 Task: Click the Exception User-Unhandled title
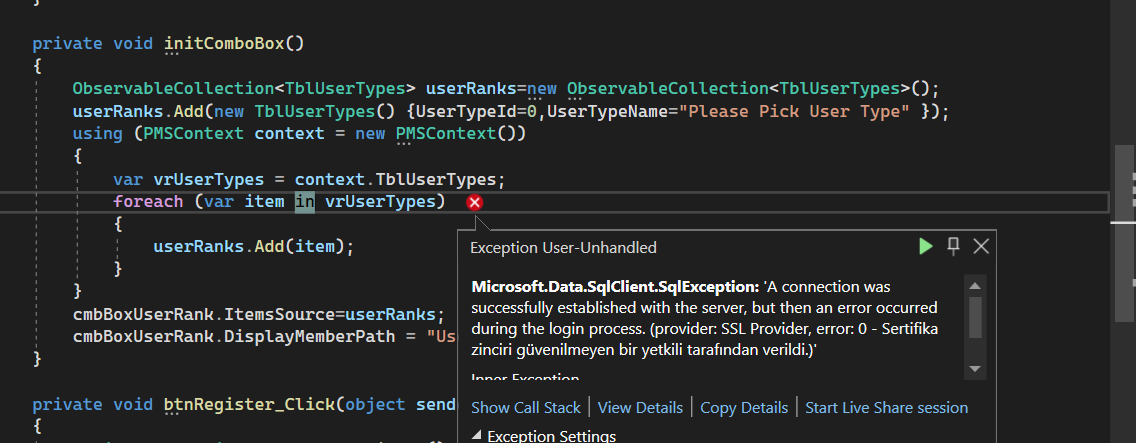[563, 248]
